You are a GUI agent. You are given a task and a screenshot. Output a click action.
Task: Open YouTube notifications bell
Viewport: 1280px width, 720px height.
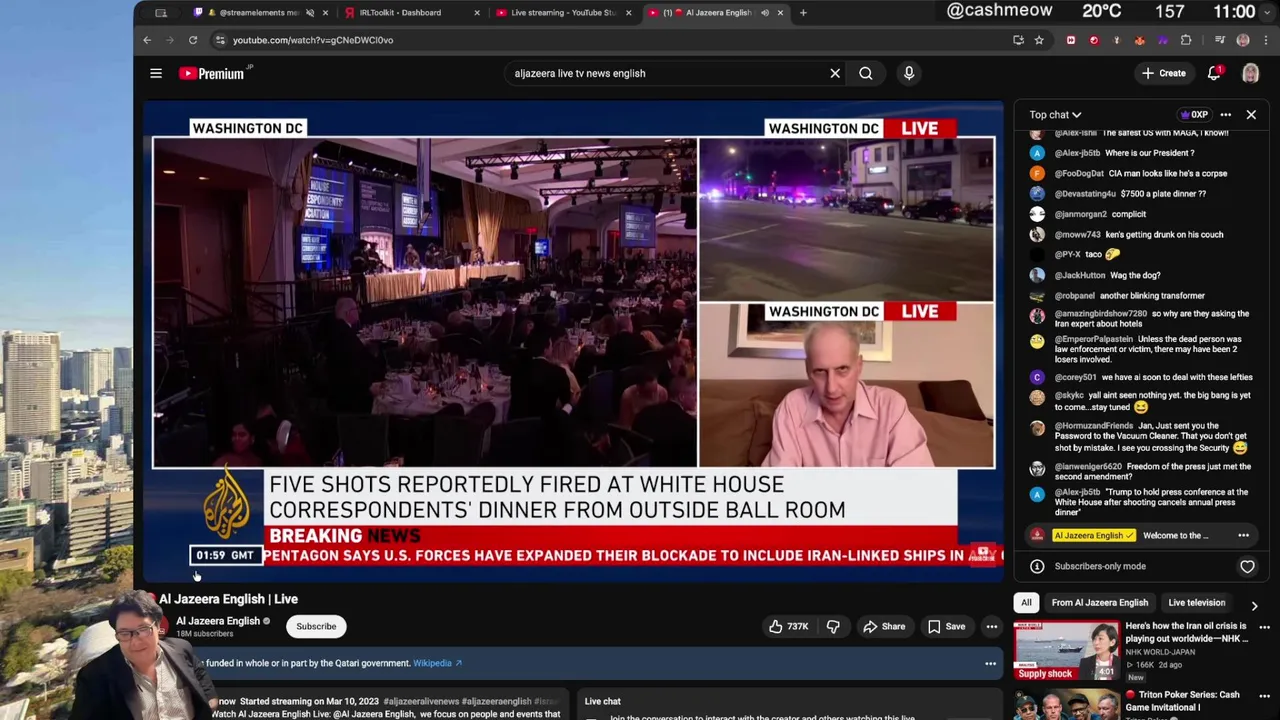1214,73
